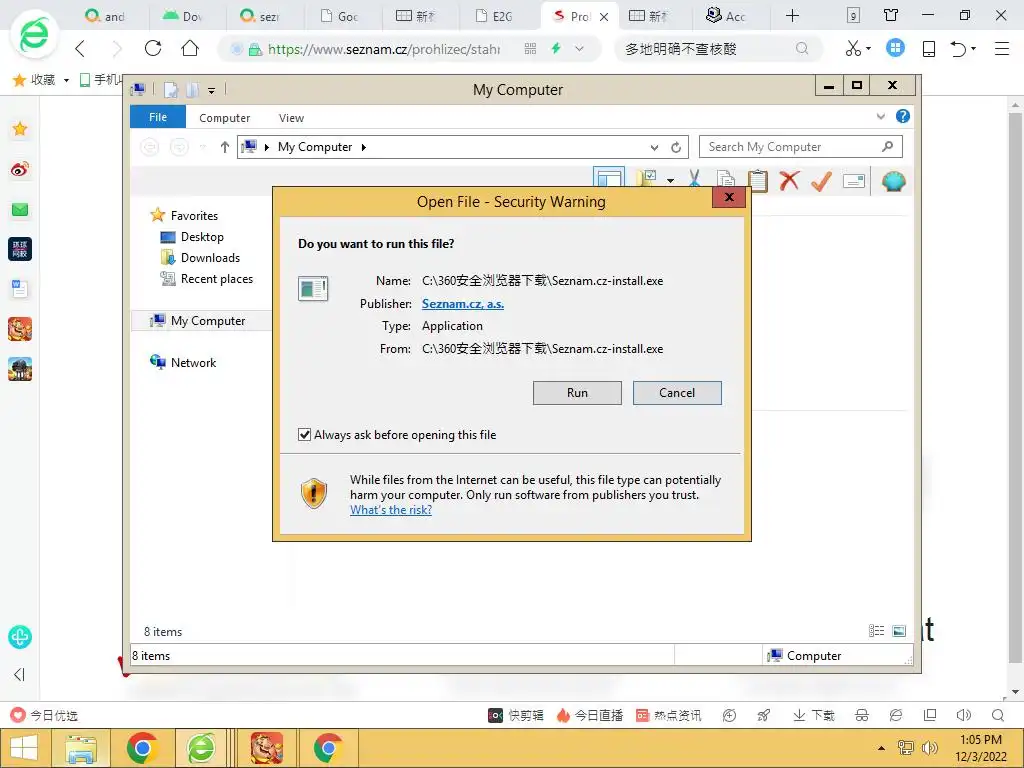Go to the browser home page
Viewport: 1024px width, 768px height.
click(x=190, y=48)
